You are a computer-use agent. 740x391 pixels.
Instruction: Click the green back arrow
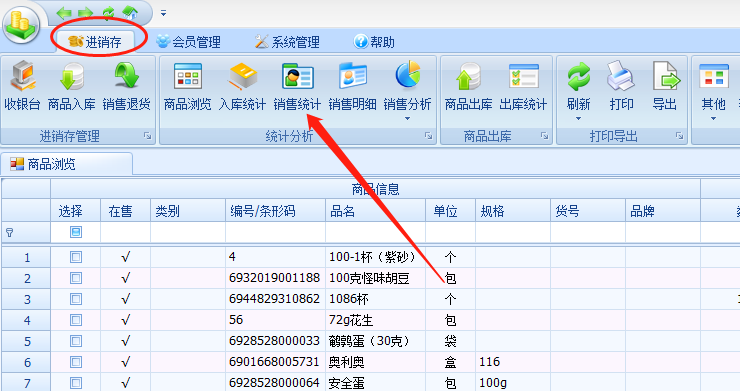tap(64, 13)
